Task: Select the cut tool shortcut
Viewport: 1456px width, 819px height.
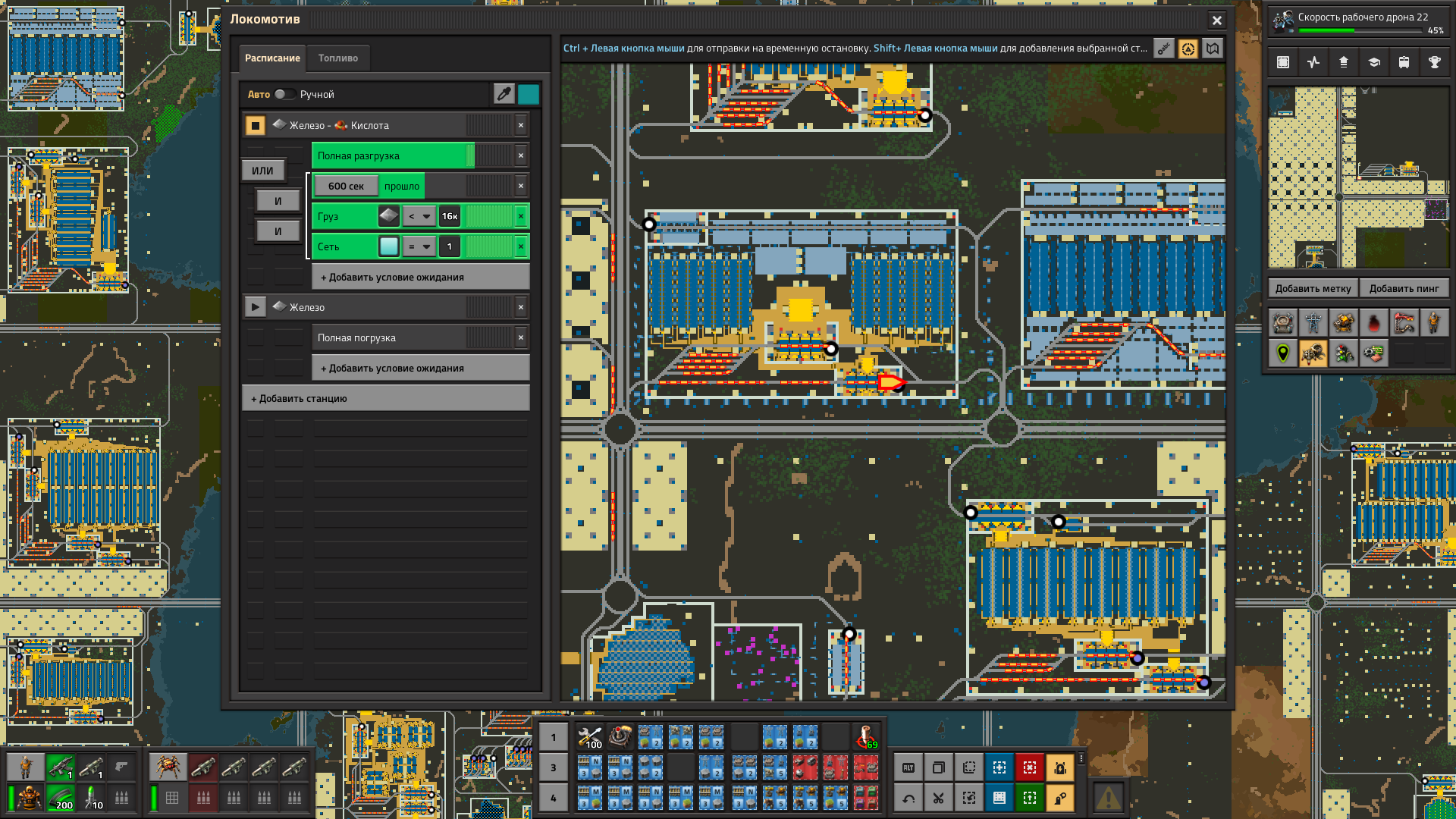Action: click(939, 798)
